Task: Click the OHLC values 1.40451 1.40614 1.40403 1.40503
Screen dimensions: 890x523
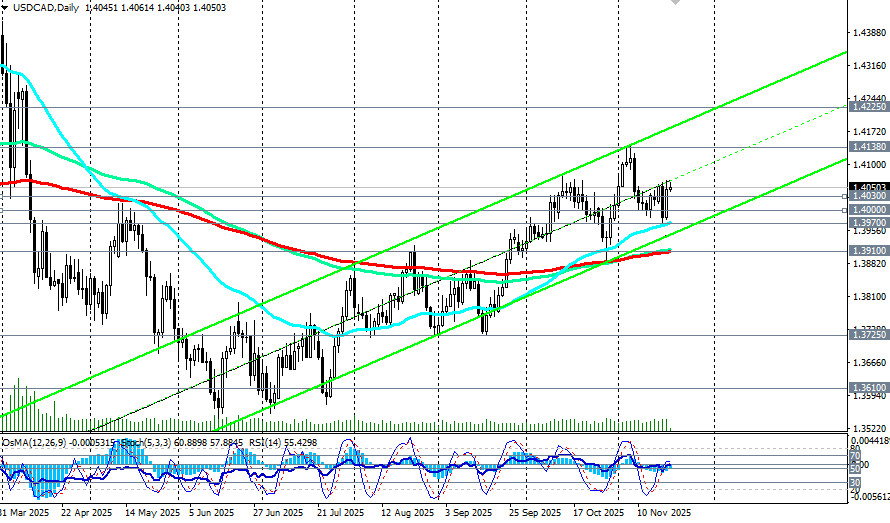Action: (155, 8)
